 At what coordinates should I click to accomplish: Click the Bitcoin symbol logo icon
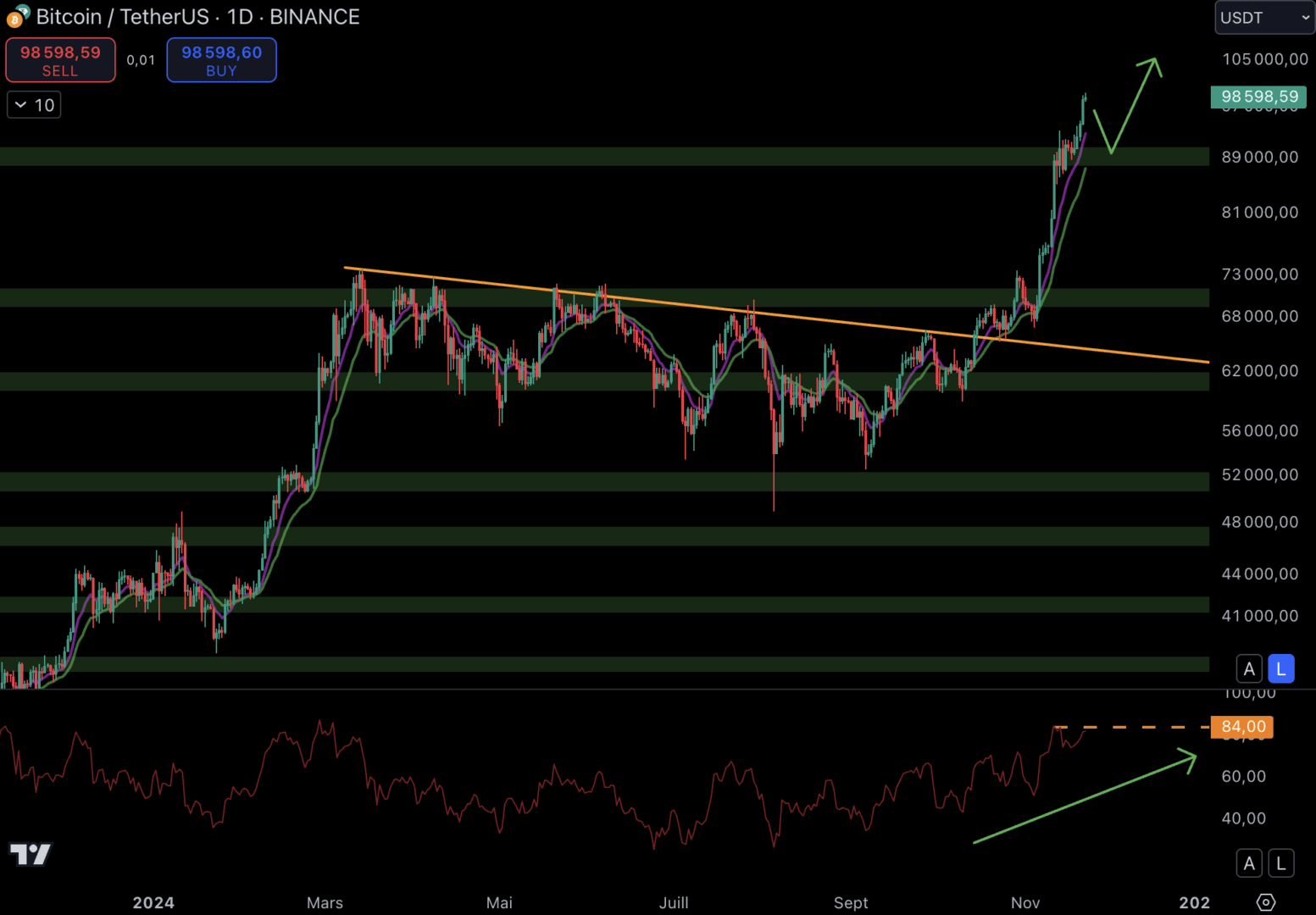[17, 16]
